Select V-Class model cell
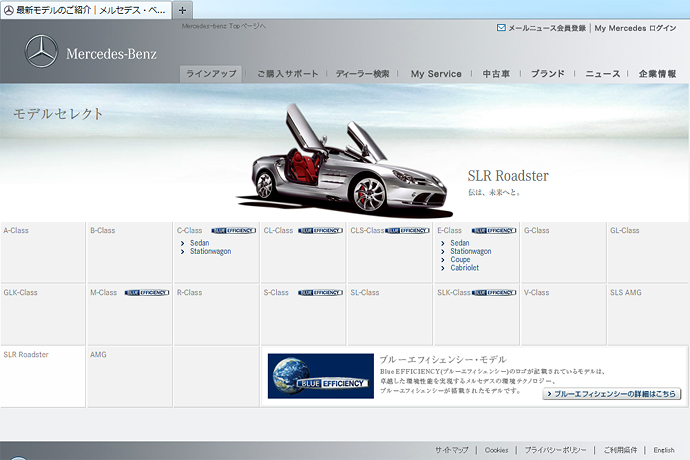This screenshot has width=690, height=460. (x=563, y=314)
